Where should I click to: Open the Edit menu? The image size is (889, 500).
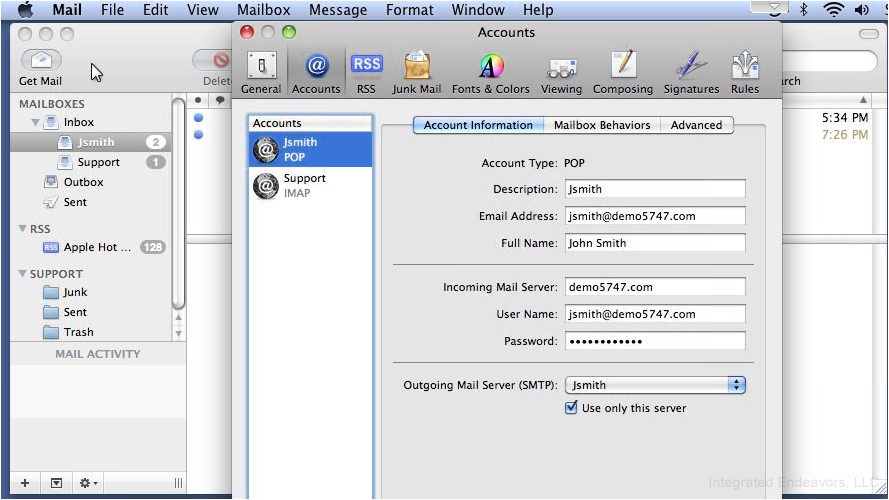tap(155, 10)
